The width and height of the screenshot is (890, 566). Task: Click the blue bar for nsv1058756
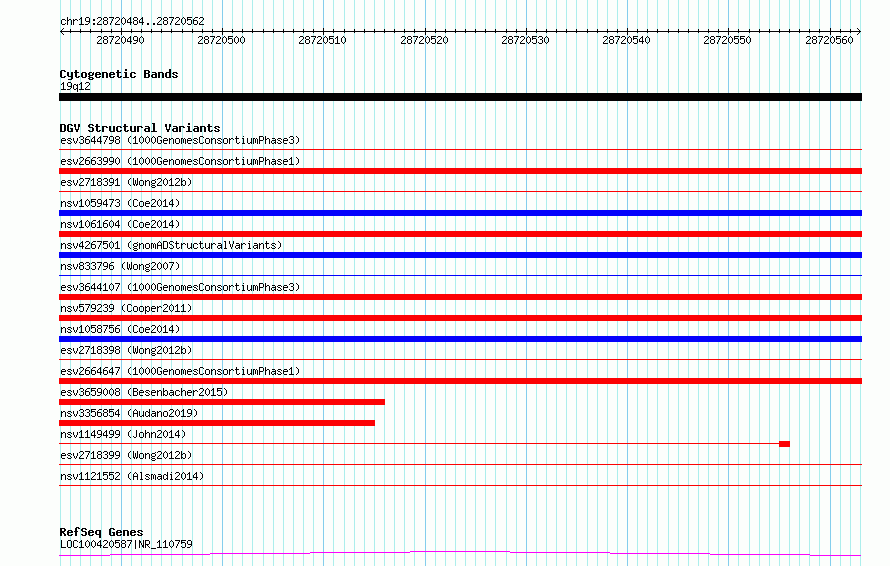[460, 339]
